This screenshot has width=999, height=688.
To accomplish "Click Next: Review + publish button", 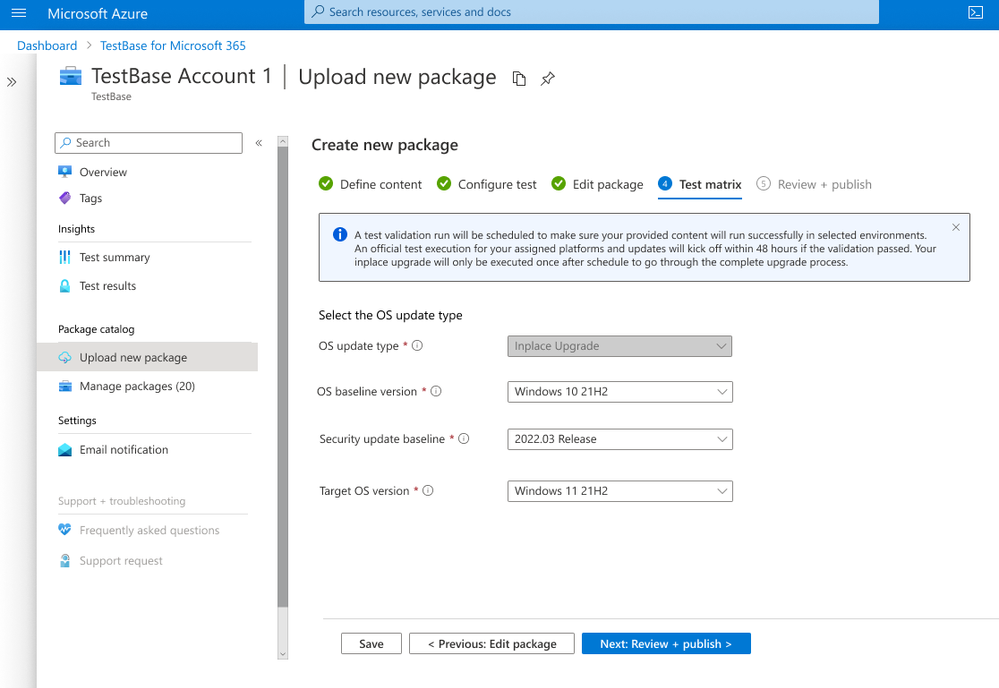I will 666,643.
